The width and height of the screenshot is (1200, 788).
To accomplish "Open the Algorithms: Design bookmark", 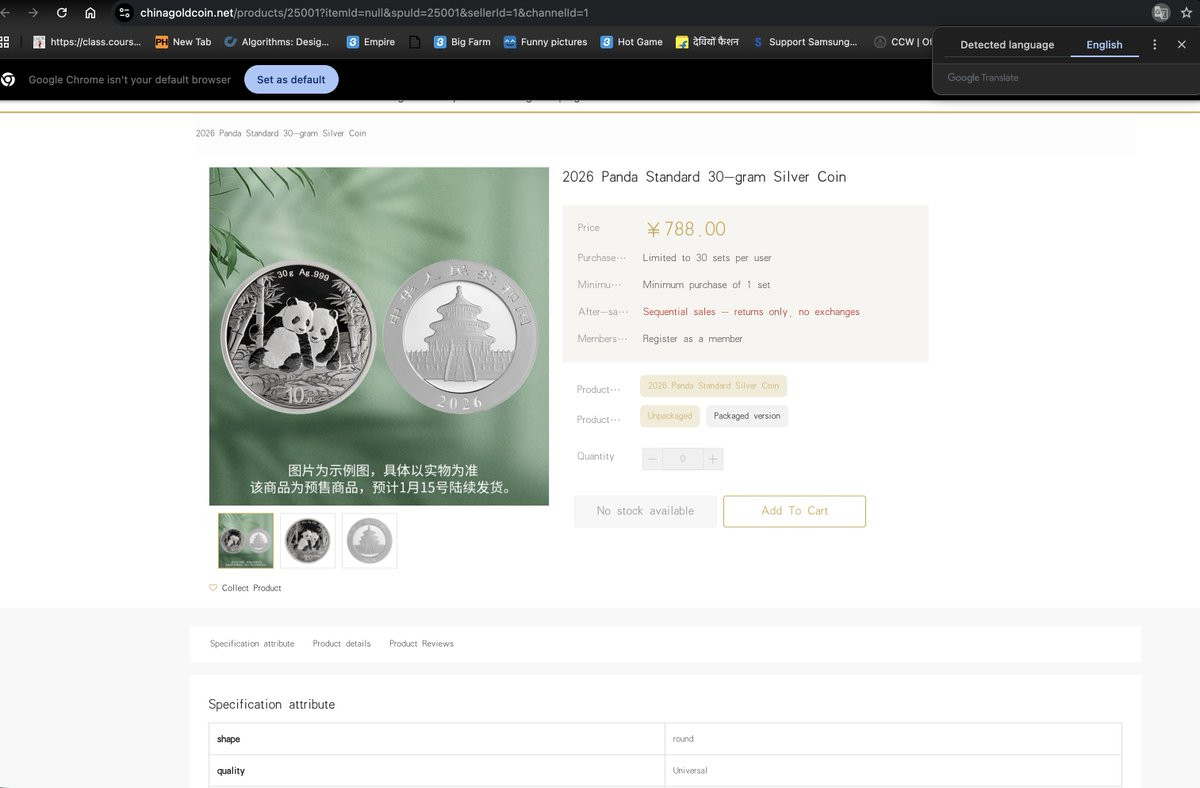I will point(277,42).
